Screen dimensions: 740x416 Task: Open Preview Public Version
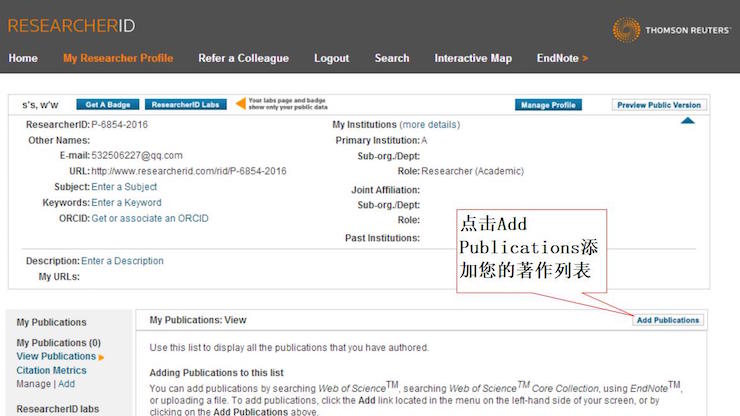[658, 105]
